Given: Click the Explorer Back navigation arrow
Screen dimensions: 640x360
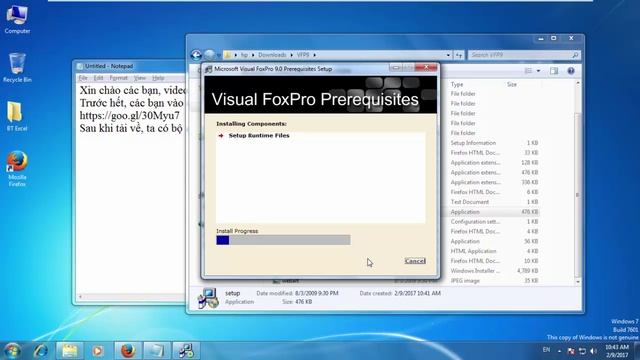Looking at the screenshot, I should (196, 55).
